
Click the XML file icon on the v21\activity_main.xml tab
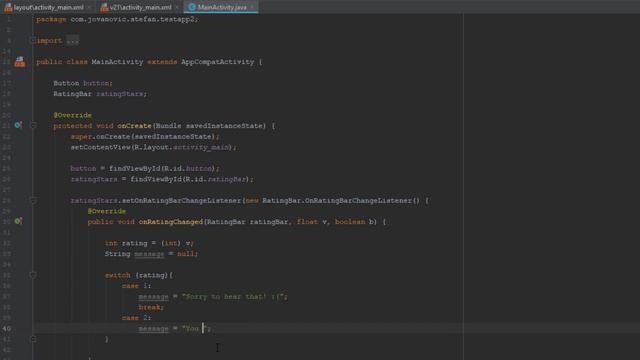(104, 7)
